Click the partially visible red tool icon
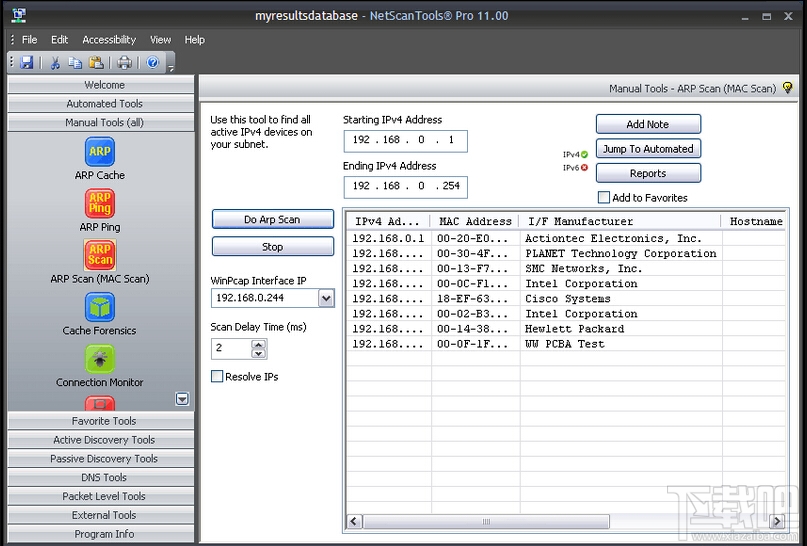This screenshot has width=807, height=546. coord(100,403)
